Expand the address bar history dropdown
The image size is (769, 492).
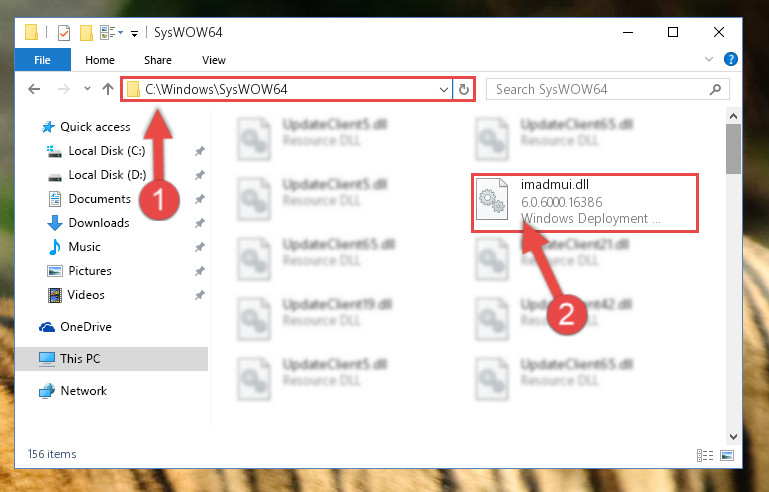click(x=443, y=90)
